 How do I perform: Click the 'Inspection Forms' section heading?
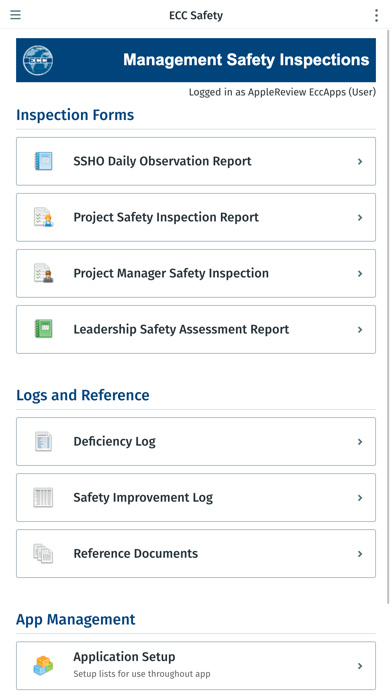[75, 115]
